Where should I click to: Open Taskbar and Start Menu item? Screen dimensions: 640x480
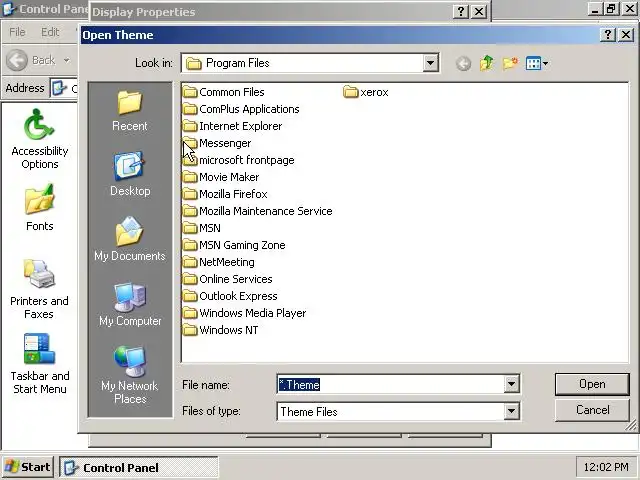point(40,364)
